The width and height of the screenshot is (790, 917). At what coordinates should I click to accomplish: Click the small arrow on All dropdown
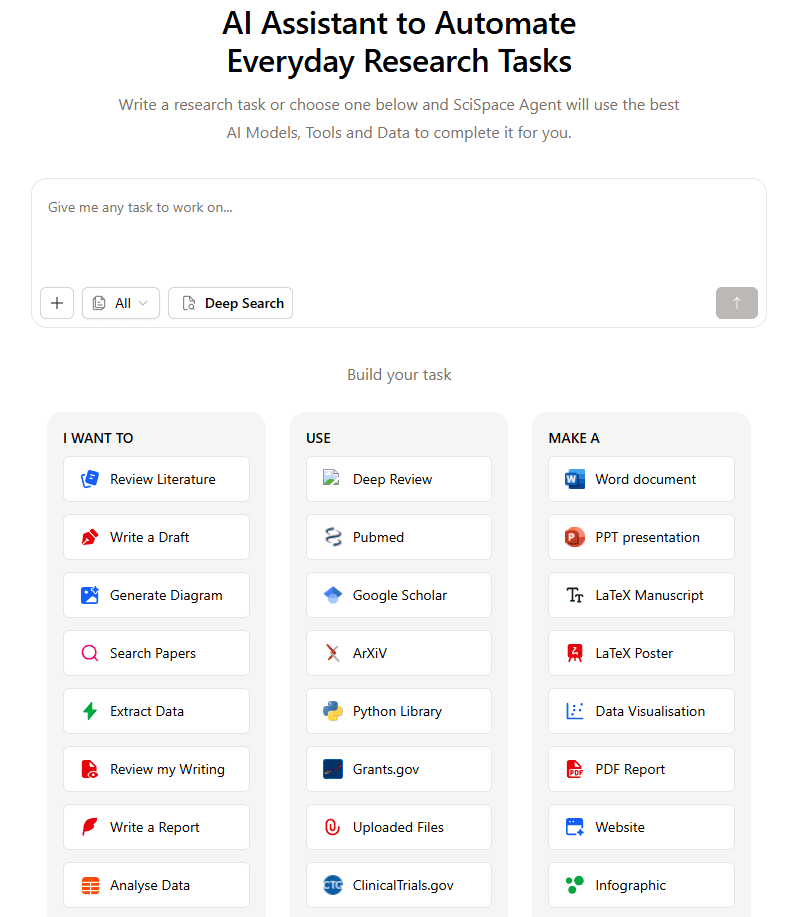143,303
